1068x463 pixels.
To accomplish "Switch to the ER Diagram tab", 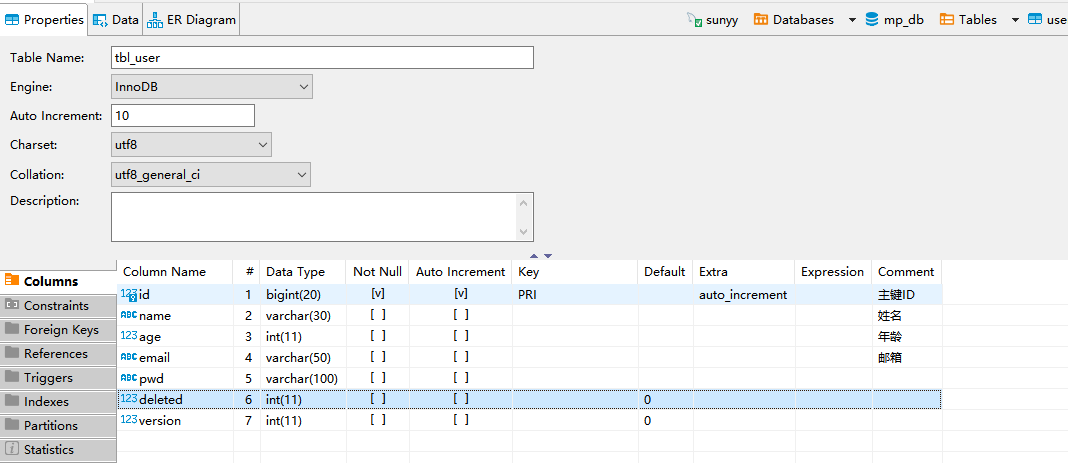I will click(x=192, y=19).
